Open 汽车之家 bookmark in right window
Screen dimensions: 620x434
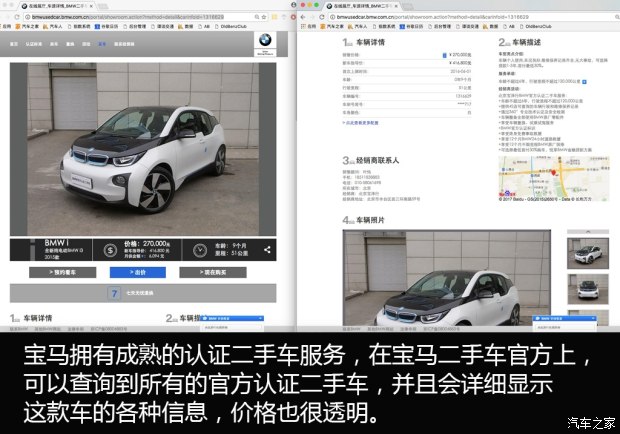click(x=332, y=26)
